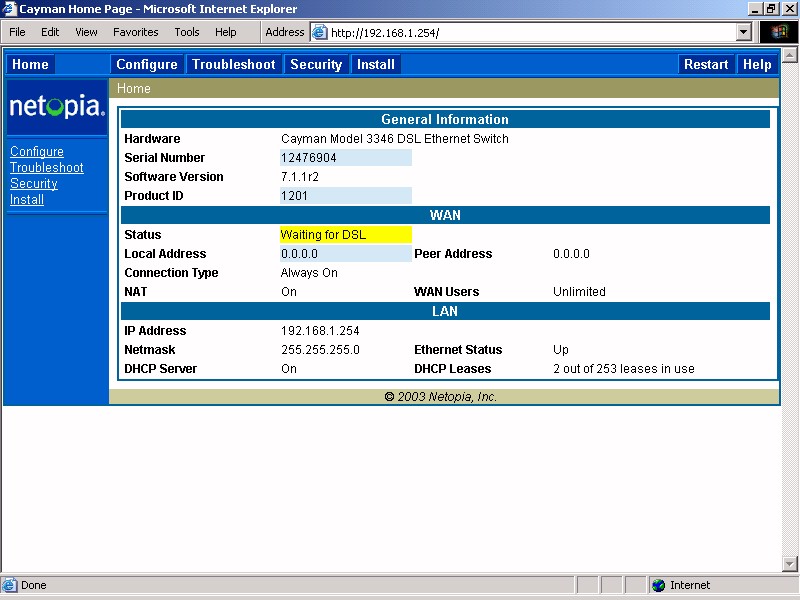
Task: Click the software version 7.1.1r2
Action: coord(300,177)
